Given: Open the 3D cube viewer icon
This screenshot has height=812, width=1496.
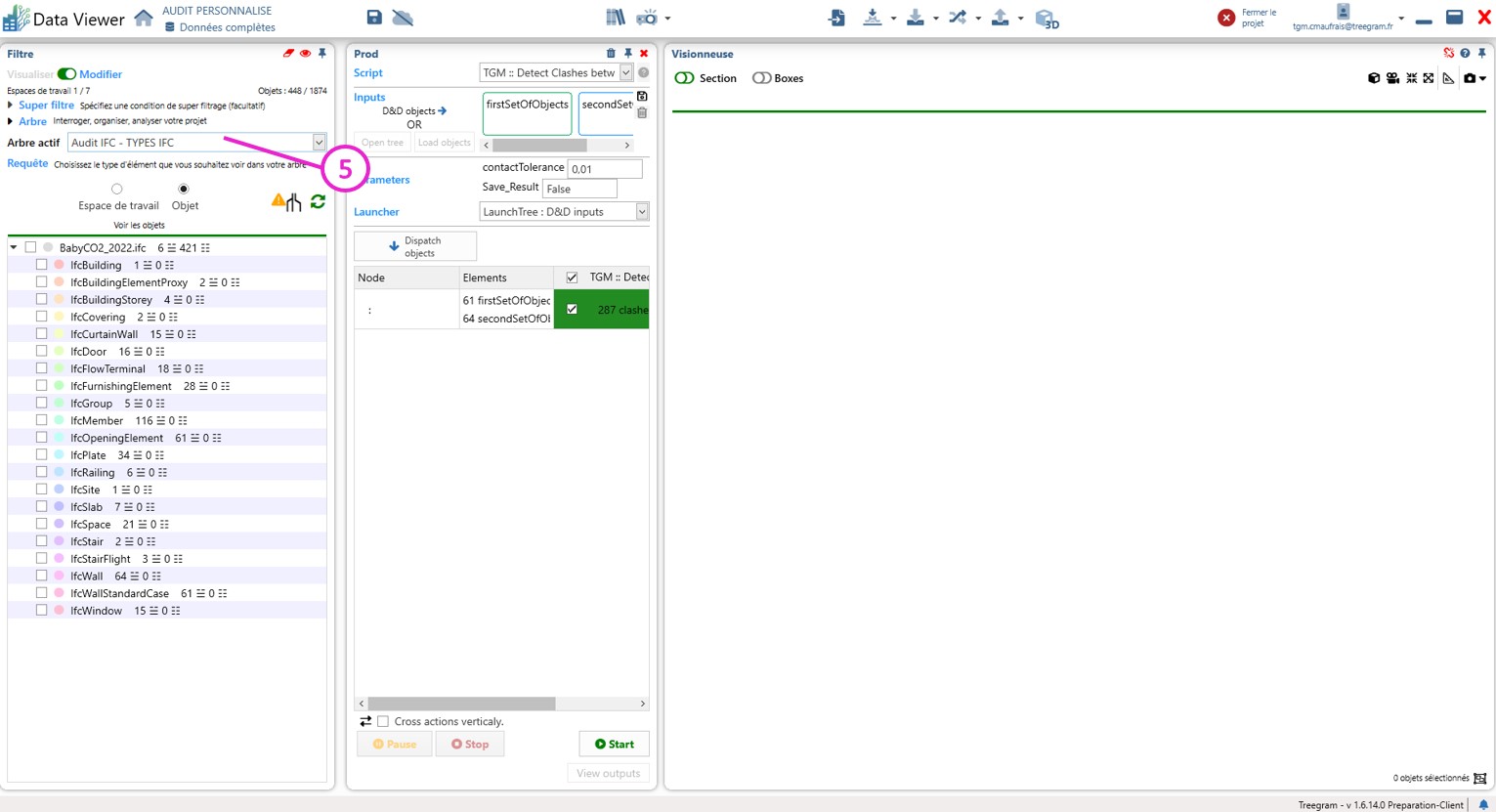Looking at the screenshot, I should [x=1046, y=19].
